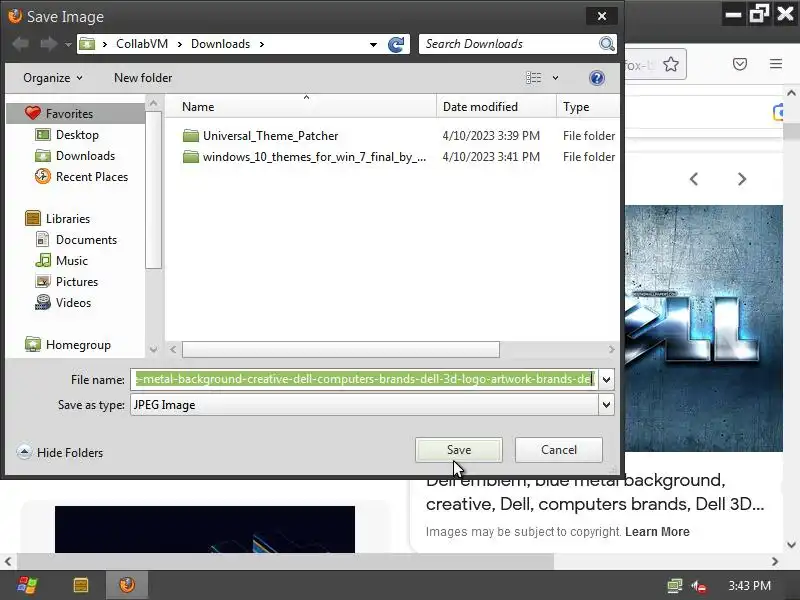800x600 pixels.
Task: Select Homegroup in the navigation pane
Action: coord(78,345)
